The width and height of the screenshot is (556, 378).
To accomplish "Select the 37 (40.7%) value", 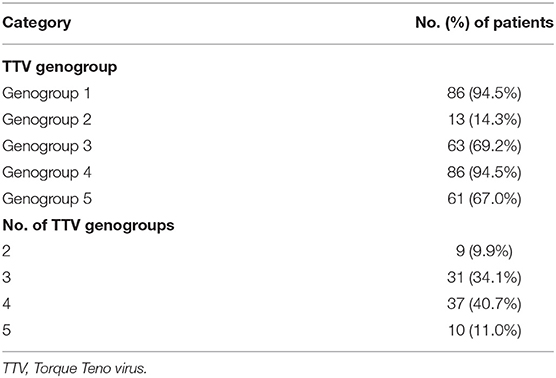I will click(484, 304).
